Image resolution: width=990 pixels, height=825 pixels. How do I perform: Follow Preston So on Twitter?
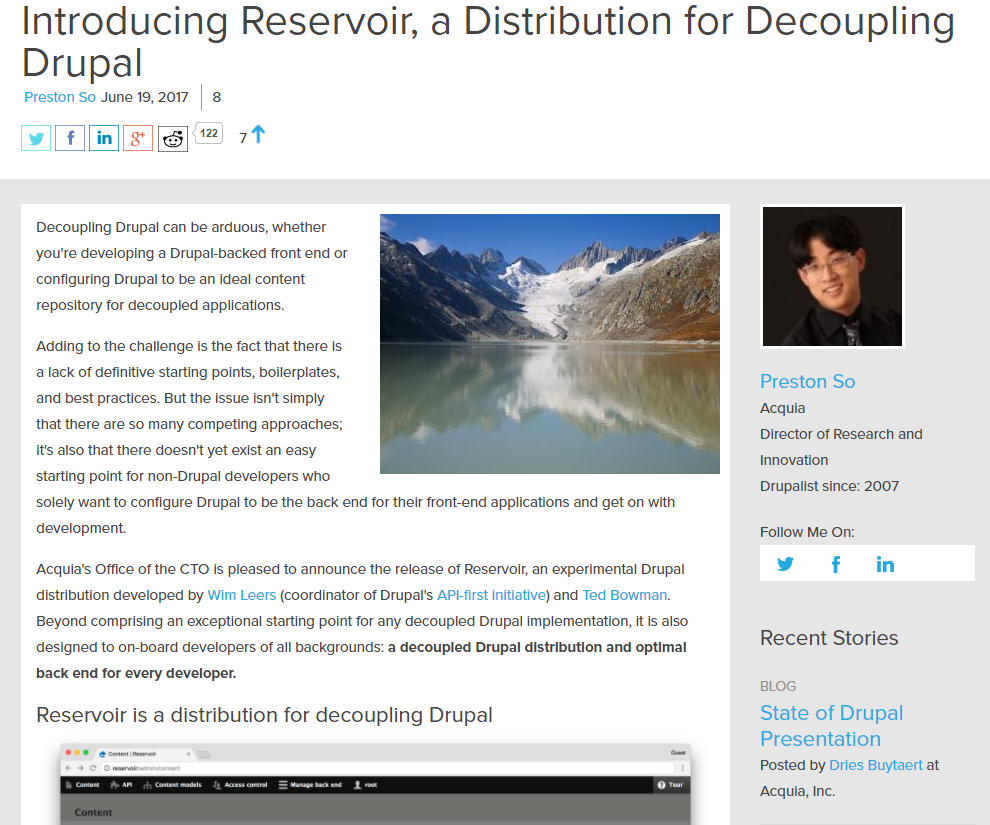pyautogui.click(x=785, y=564)
